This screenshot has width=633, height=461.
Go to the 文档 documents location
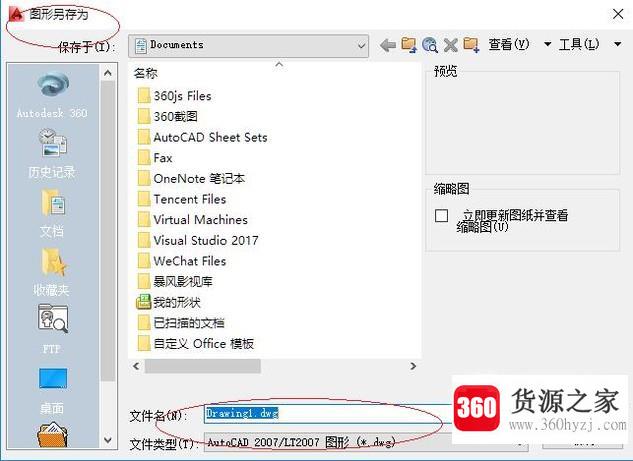(x=52, y=213)
